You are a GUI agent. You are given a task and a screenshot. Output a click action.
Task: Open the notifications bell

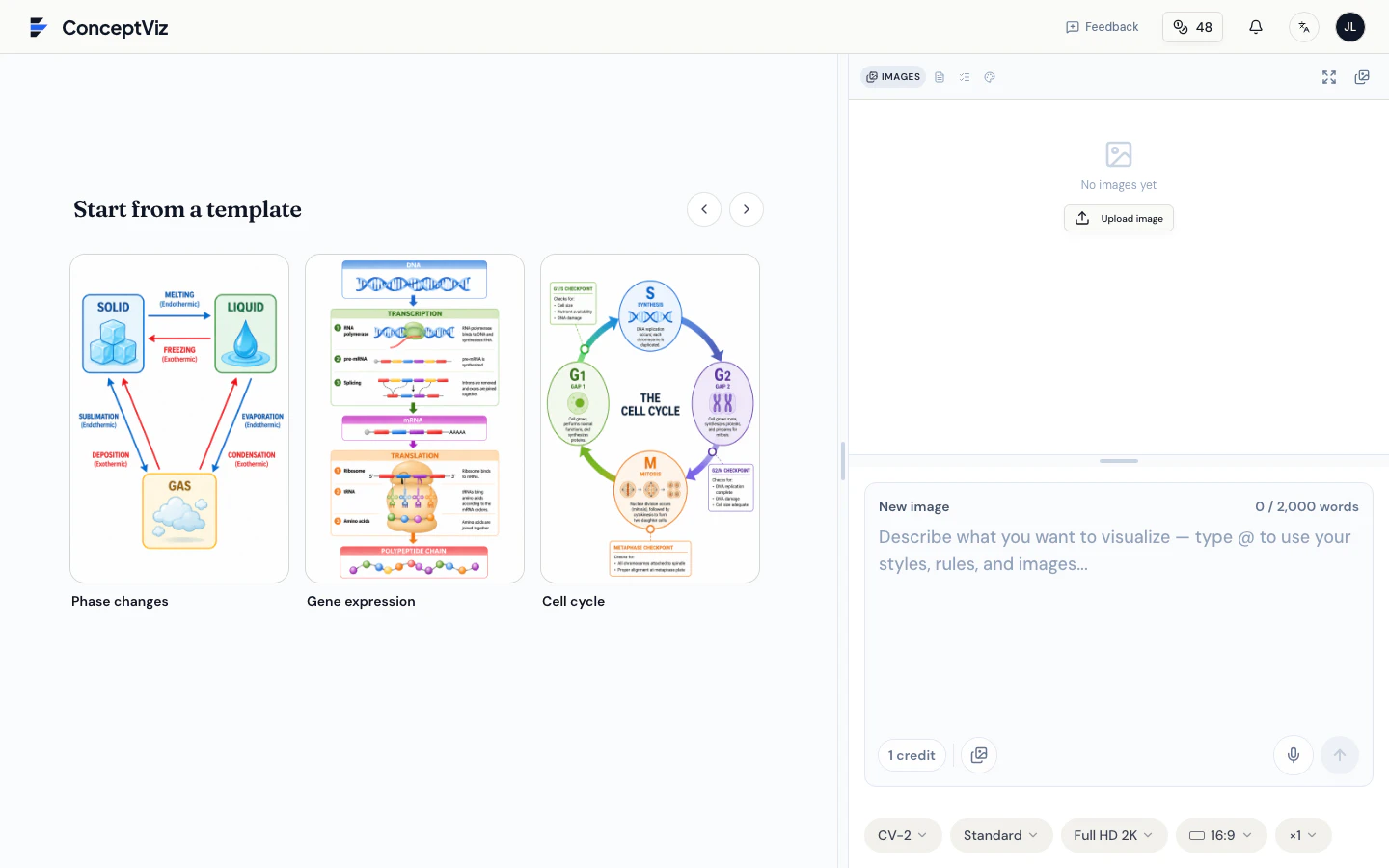1256,27
